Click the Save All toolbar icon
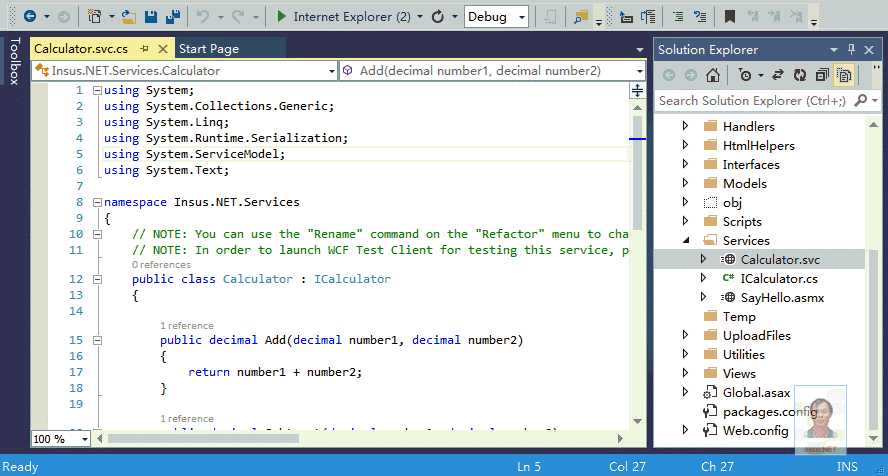The width and height of the screenshot is (888, 476). coord(173,17)
